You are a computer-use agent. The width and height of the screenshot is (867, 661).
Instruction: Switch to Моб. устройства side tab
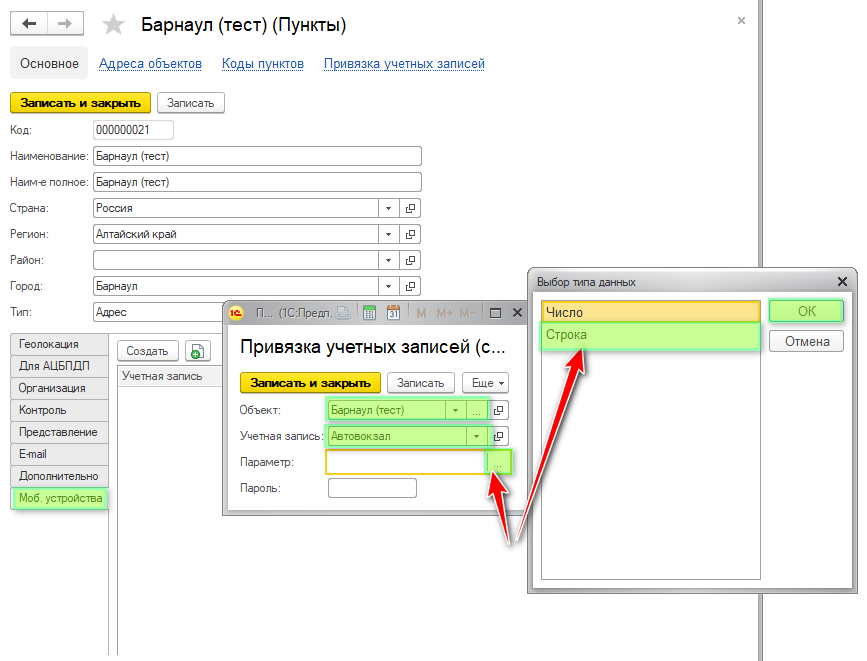(x=60, y=498)
